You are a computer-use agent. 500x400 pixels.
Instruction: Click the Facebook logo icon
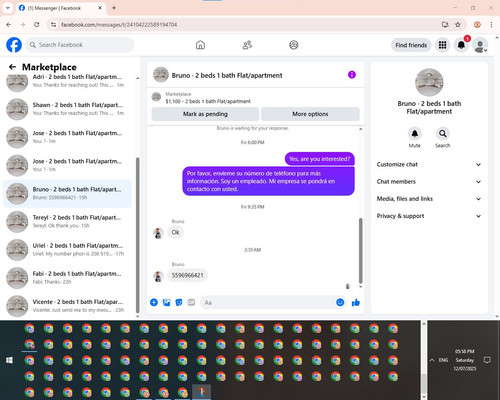(14, 45)
